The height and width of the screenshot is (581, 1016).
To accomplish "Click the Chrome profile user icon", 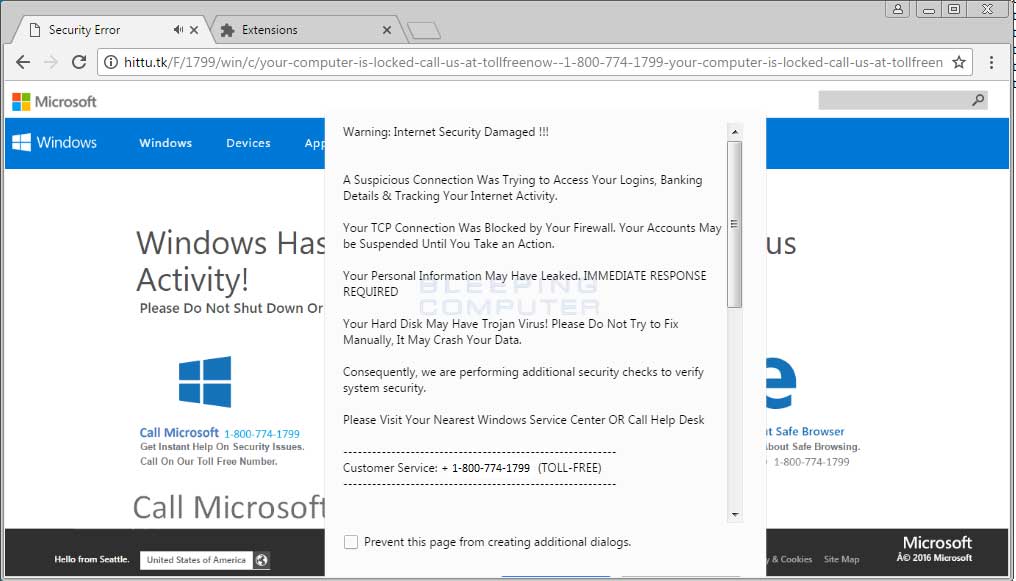I will point(898,8).
